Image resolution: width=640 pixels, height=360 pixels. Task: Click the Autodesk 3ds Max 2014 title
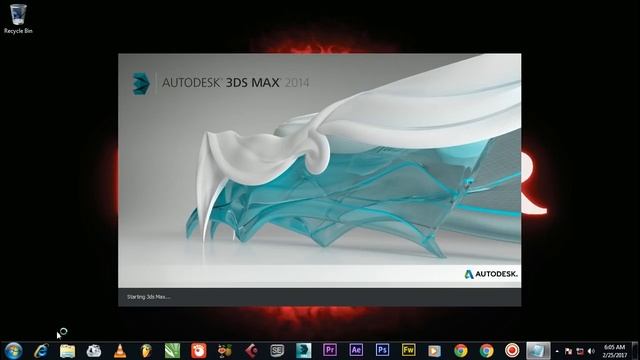(236, 82)
